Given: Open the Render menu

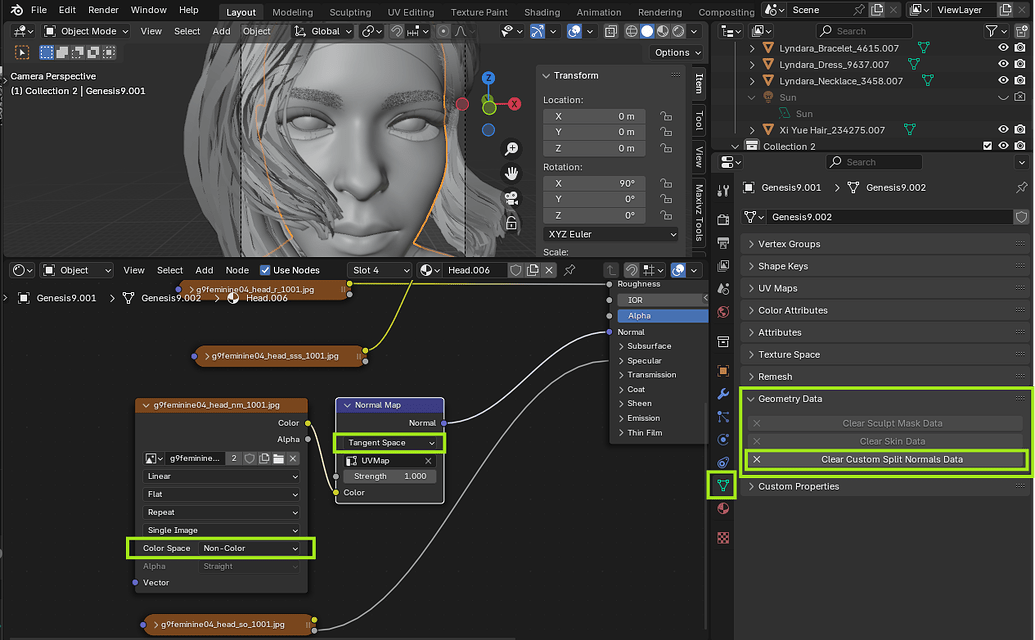Looking at the screenshot, I should click(x=103, y=10).
